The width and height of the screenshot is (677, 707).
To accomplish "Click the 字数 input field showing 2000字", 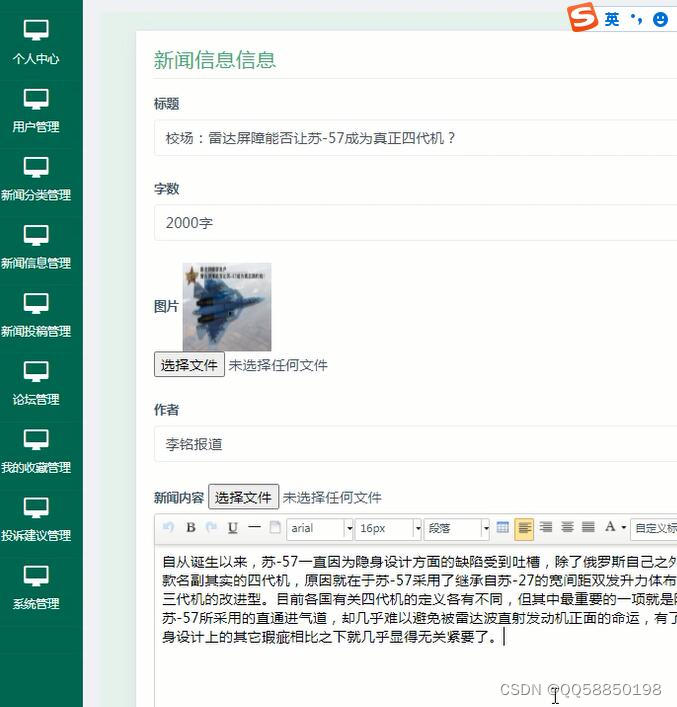I will [415, 223].
